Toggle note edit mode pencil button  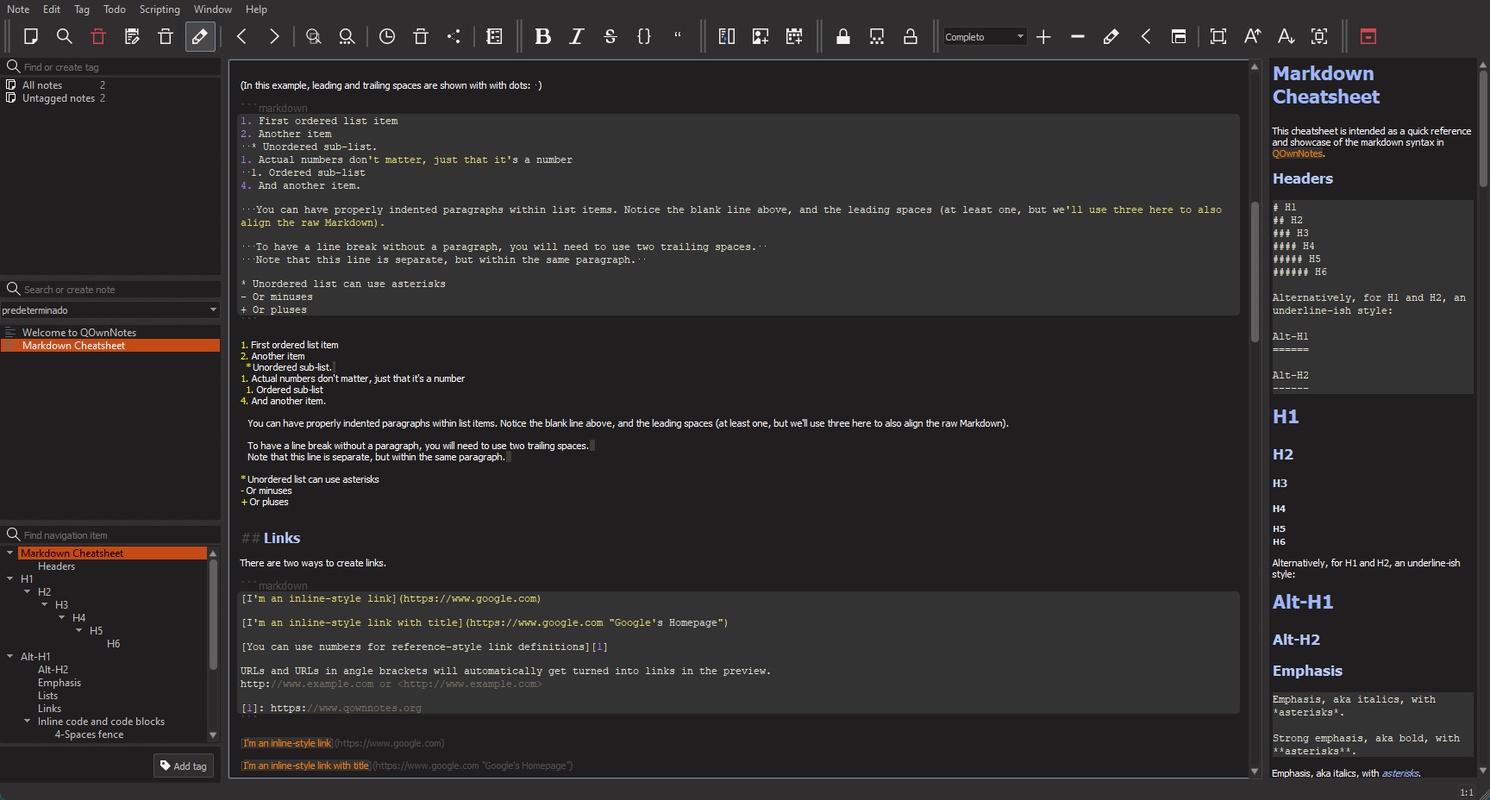click(x=199, y=37)
